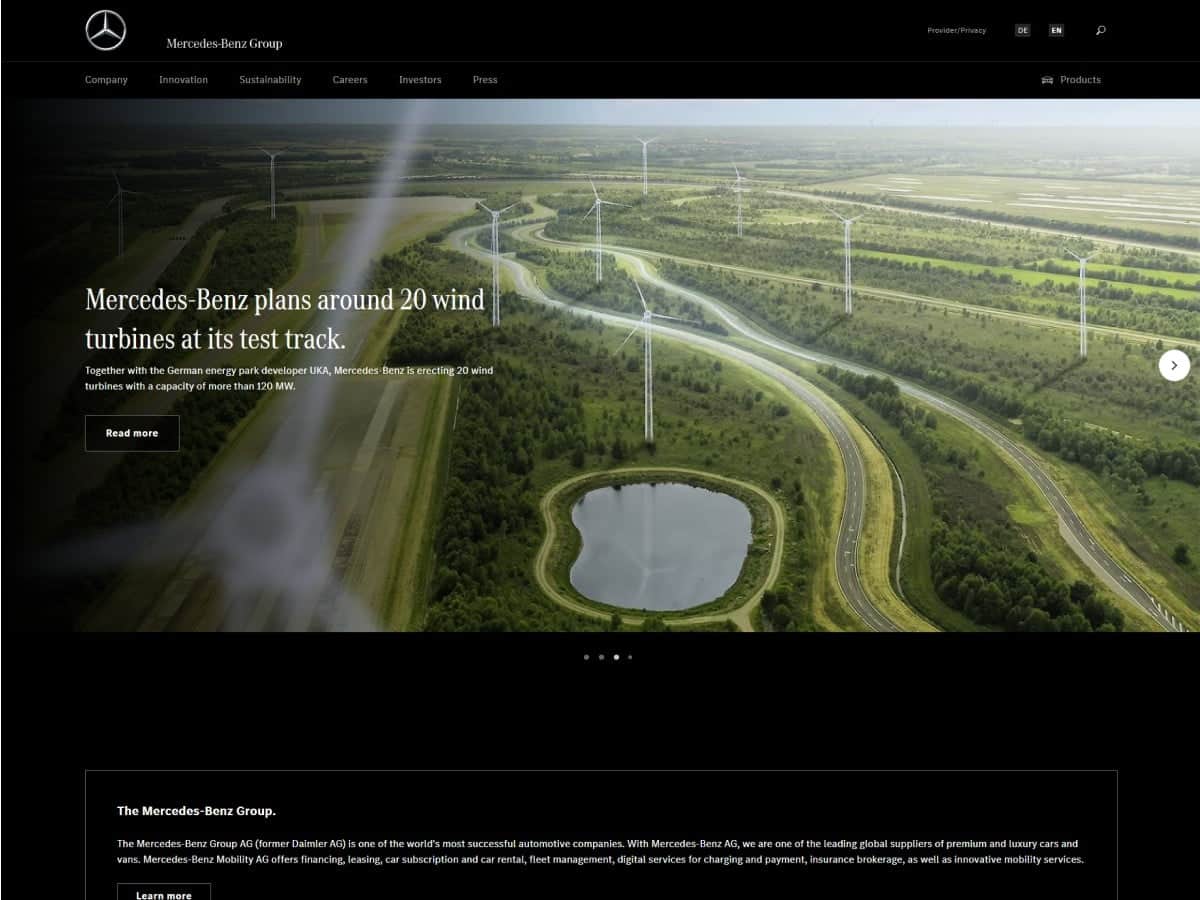
Task: Open the Press menu
Action: click(x=485, y=80)
